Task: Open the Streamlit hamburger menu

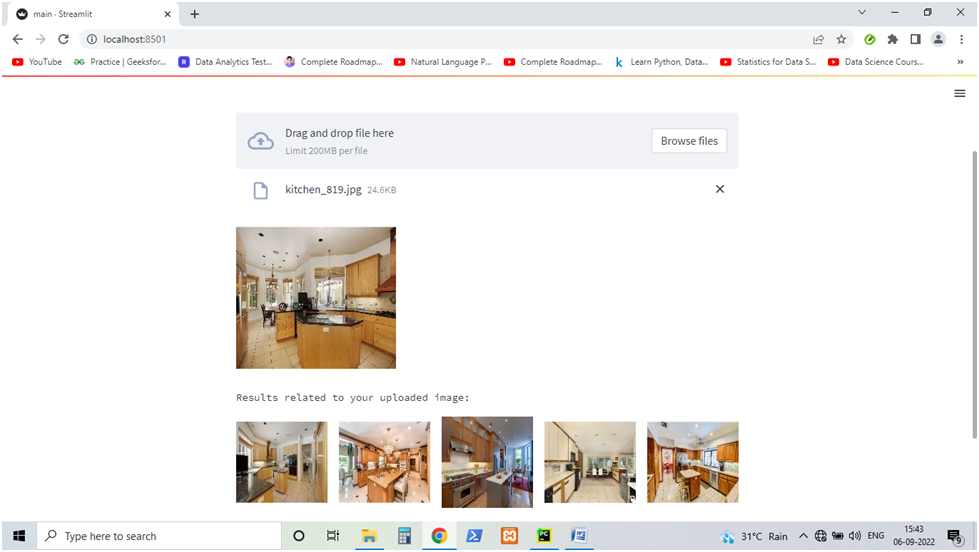Action: point(960,93)
